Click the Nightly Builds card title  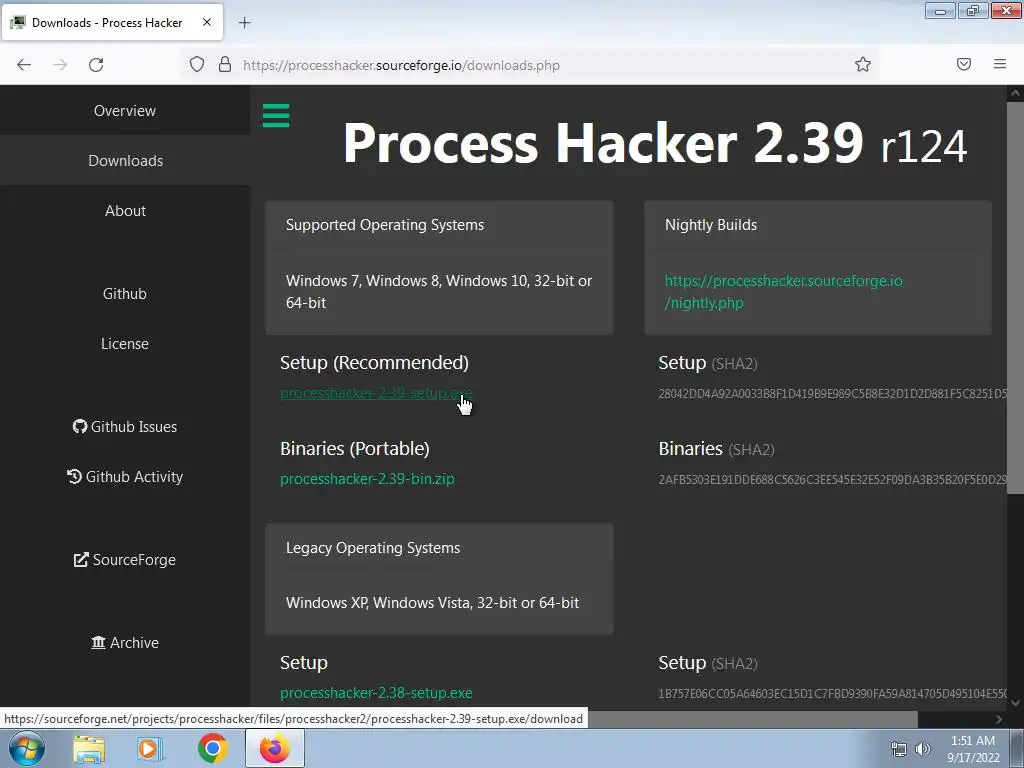tap(711, 225)
